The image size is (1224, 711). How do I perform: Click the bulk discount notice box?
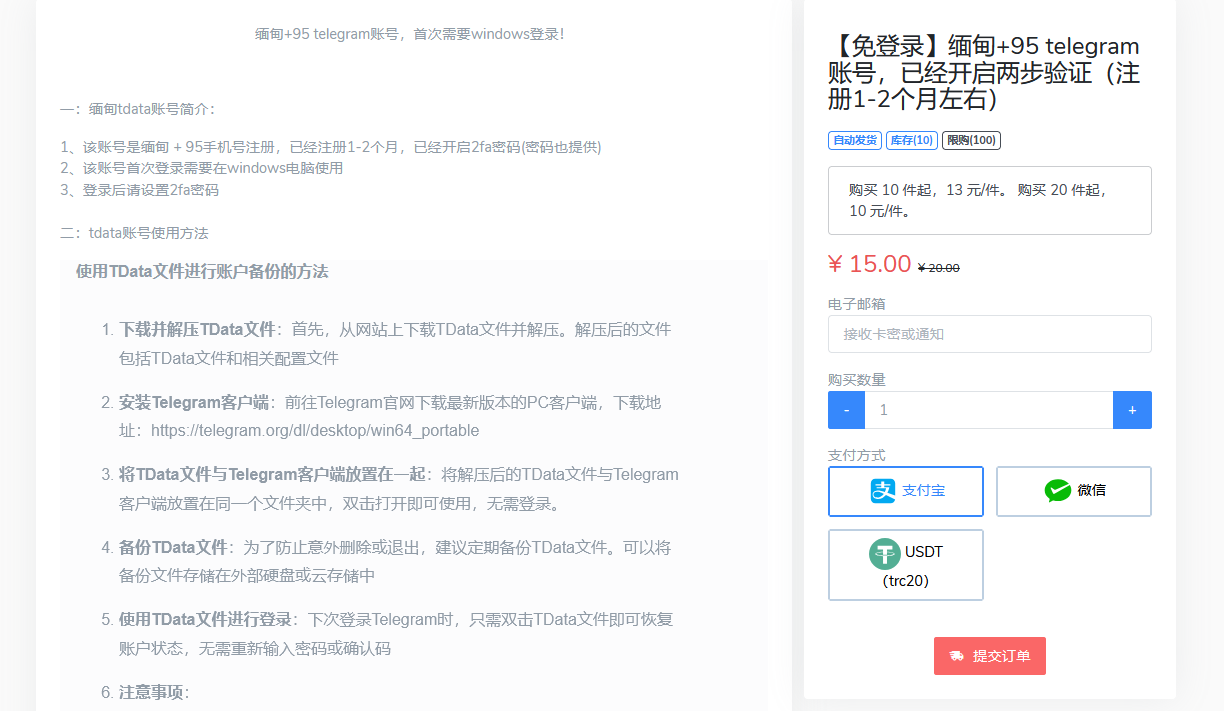[x=990, y=200]
